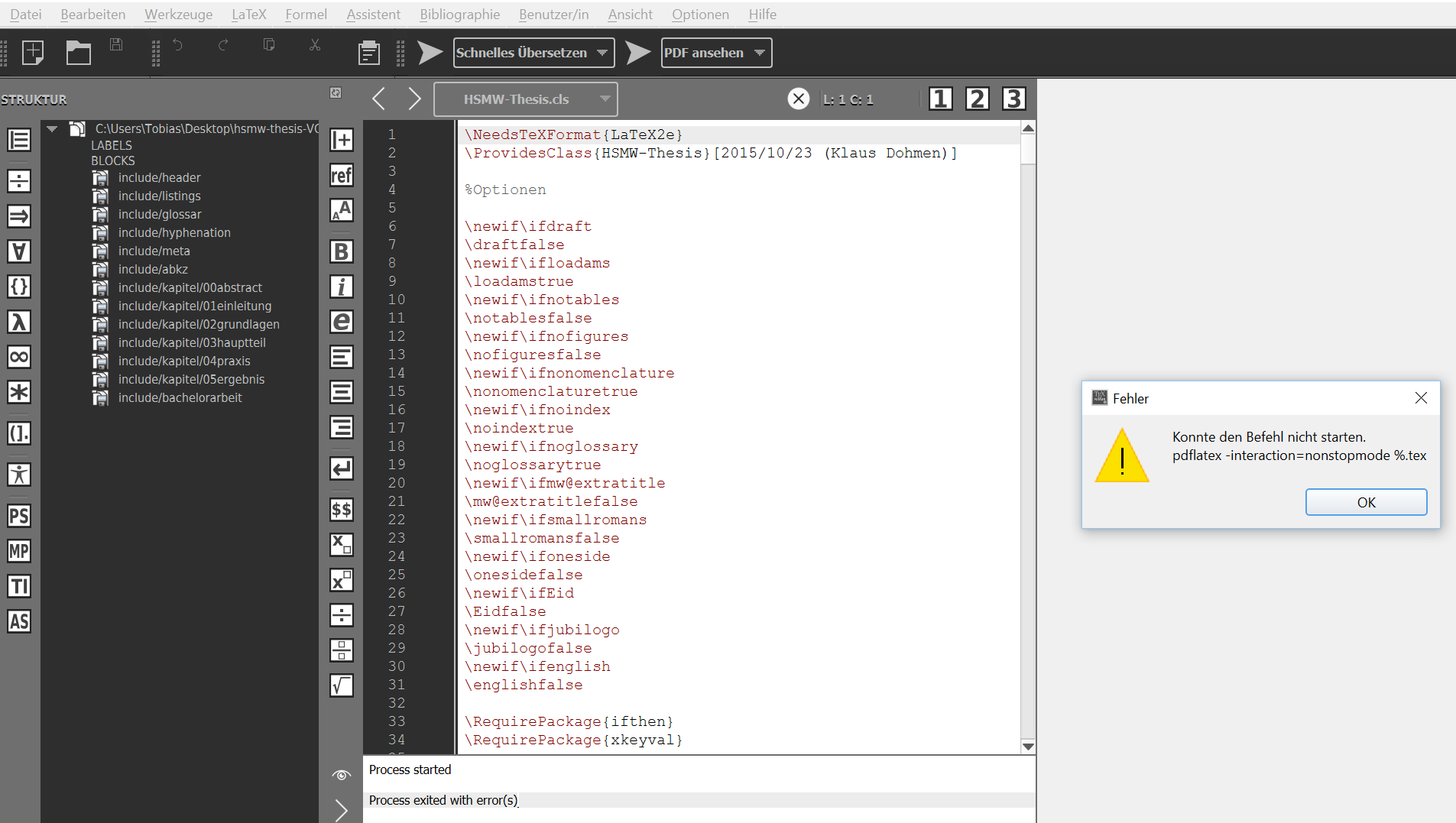
Task: Run the Schnelles Übersetzen play arrow
Action: pos(430,53)
